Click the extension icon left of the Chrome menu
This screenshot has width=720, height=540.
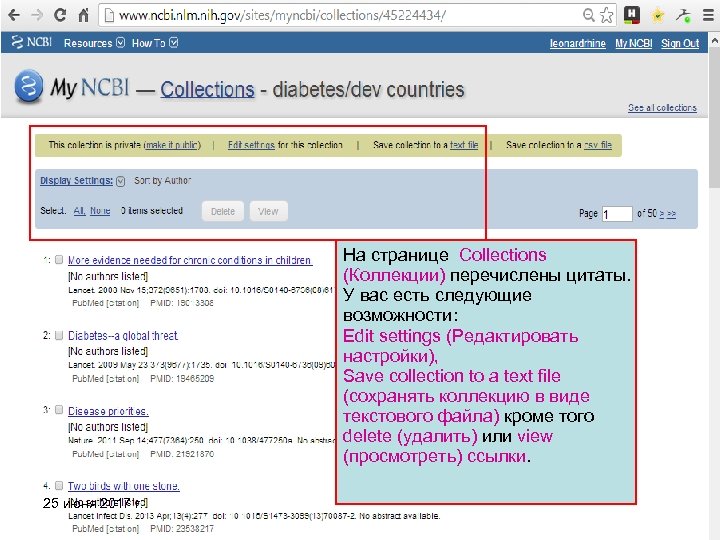coord(683,16)
